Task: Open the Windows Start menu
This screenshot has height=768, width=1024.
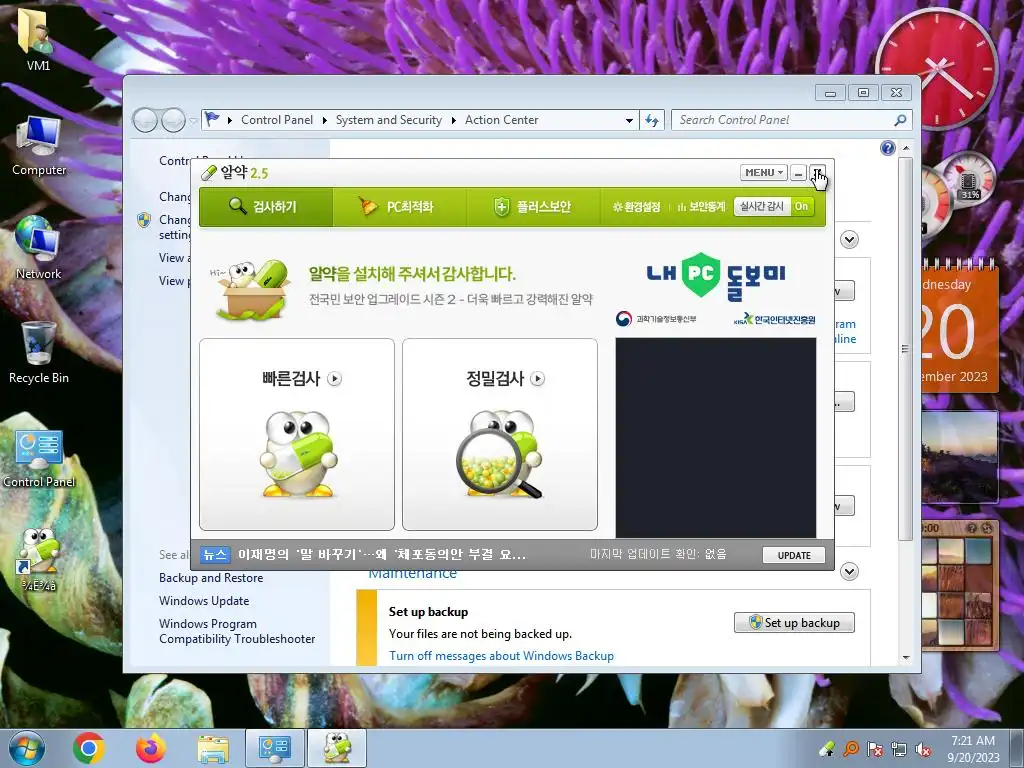Action: [27, 748]
